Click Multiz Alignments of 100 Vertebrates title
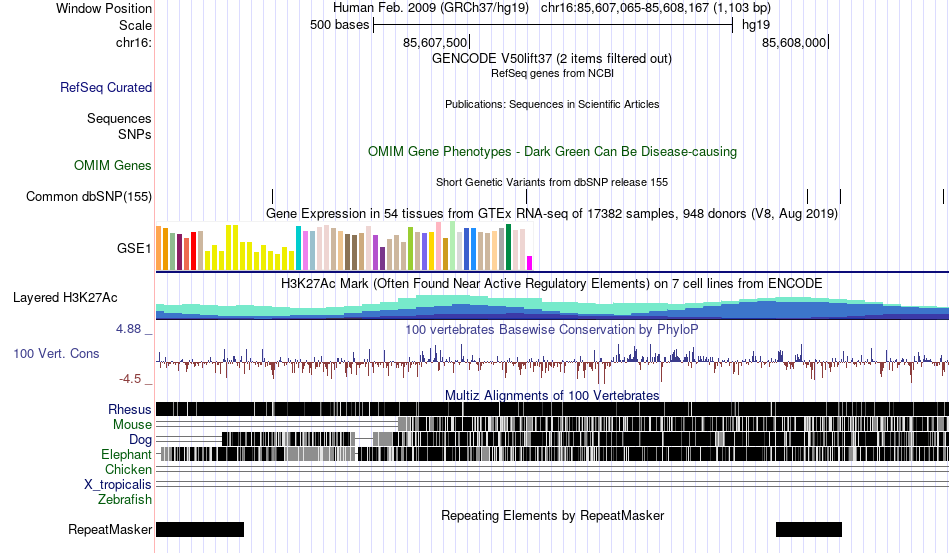This screenshot has width=950, height=553. pyautogui.click(x=552, y=396)
